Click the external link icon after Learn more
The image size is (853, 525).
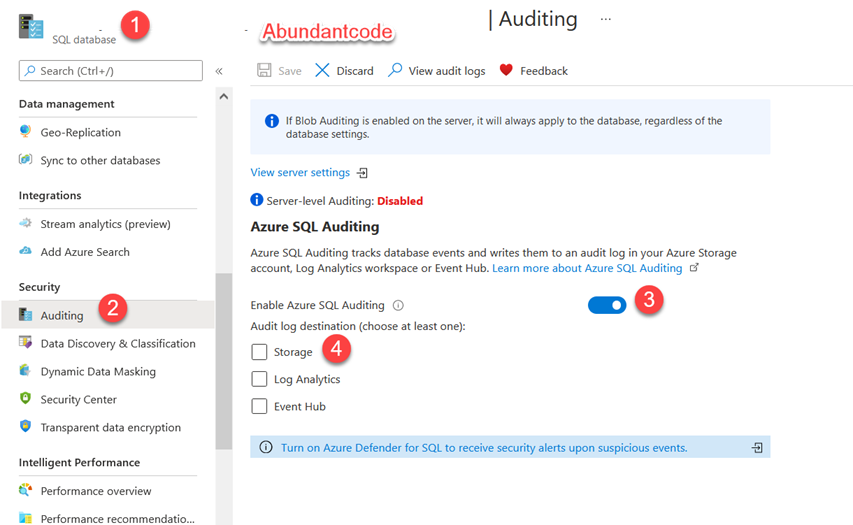click(694, 267)
